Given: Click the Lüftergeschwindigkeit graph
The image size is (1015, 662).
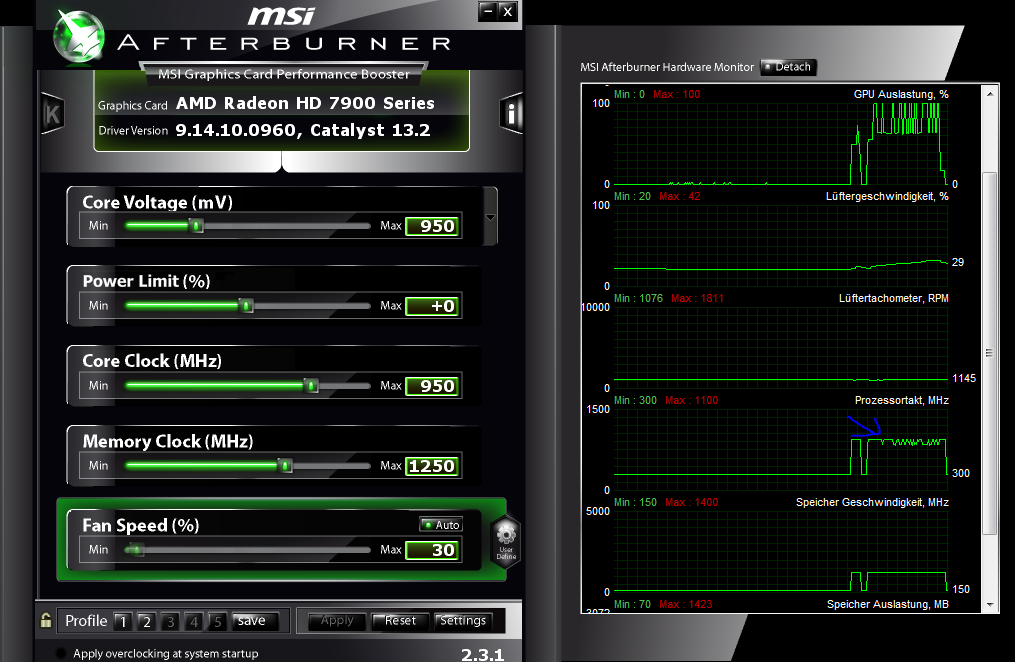Looking at the screenshot, I should 781,246.
